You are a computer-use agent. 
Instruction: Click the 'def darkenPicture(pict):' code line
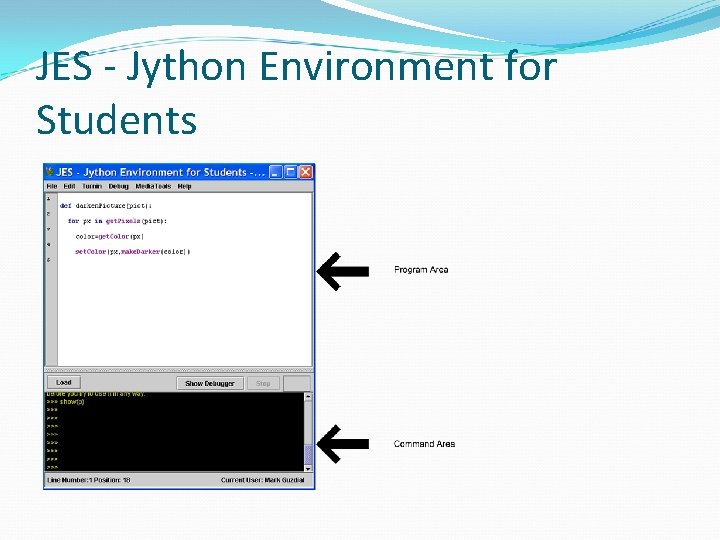pos(106,206)
